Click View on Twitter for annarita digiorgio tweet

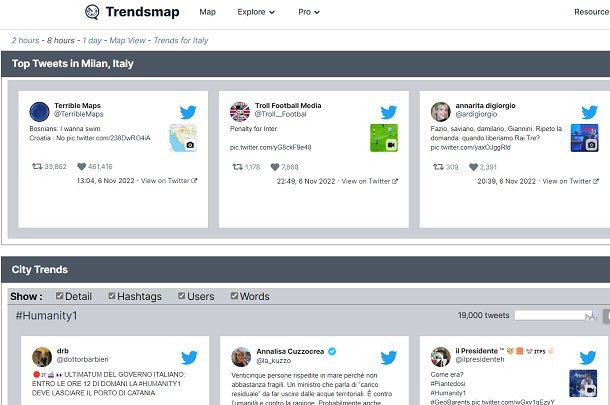click(570, 181)
